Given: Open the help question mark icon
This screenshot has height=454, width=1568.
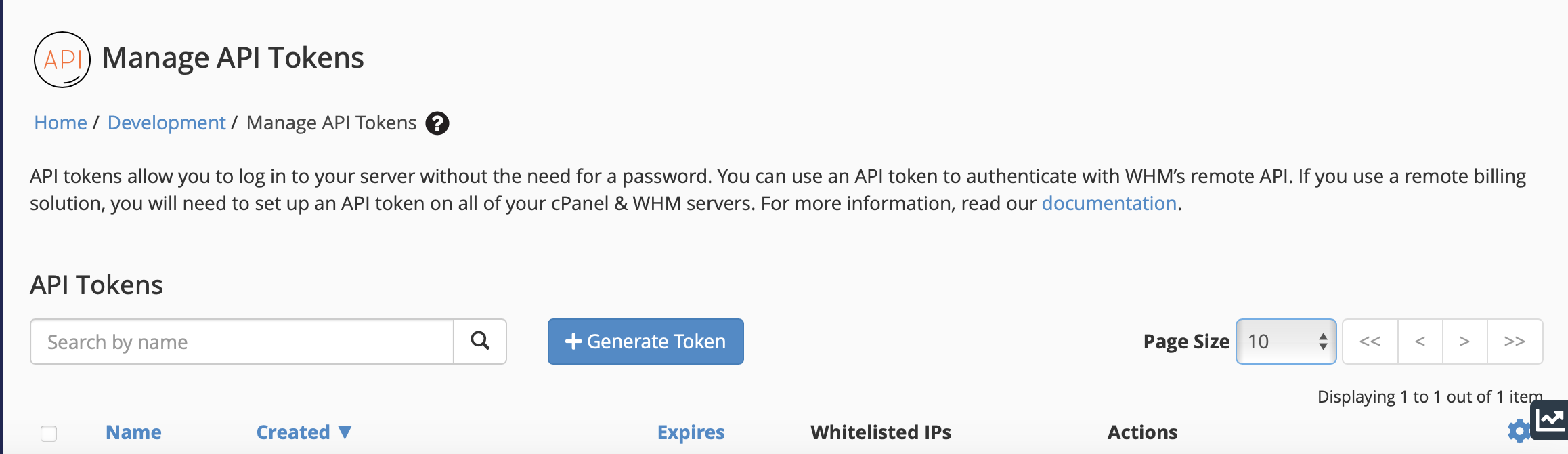Looking at the screenshot, I should pyautogui.click(x=437, y=123).
